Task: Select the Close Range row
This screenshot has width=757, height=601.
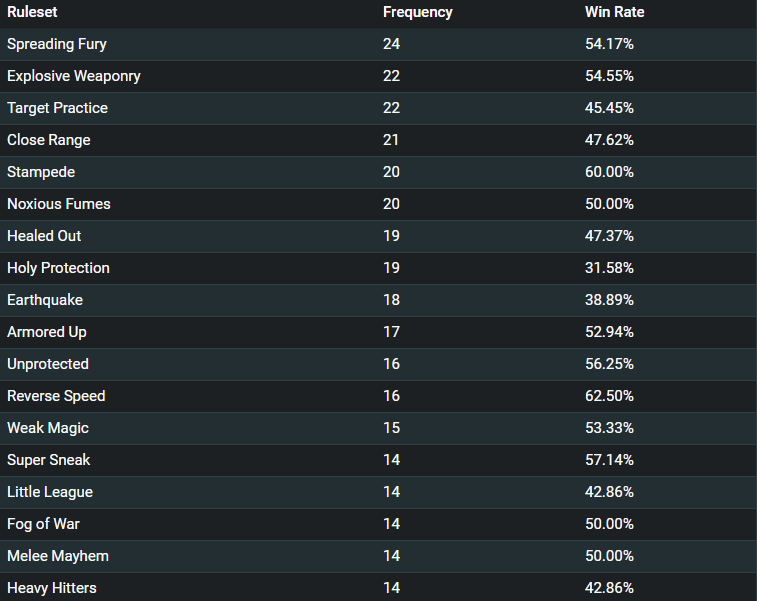Action: (378, 140)
